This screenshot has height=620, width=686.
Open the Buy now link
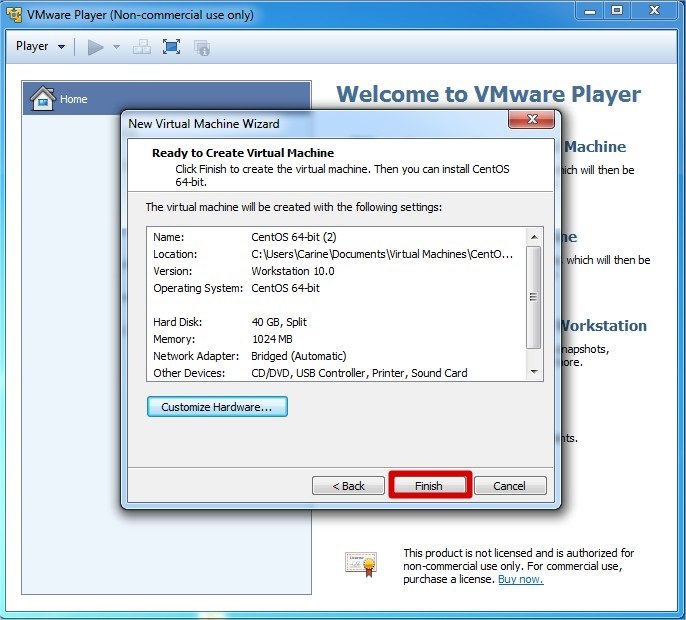pyautogui.click(x=520, y=579)
